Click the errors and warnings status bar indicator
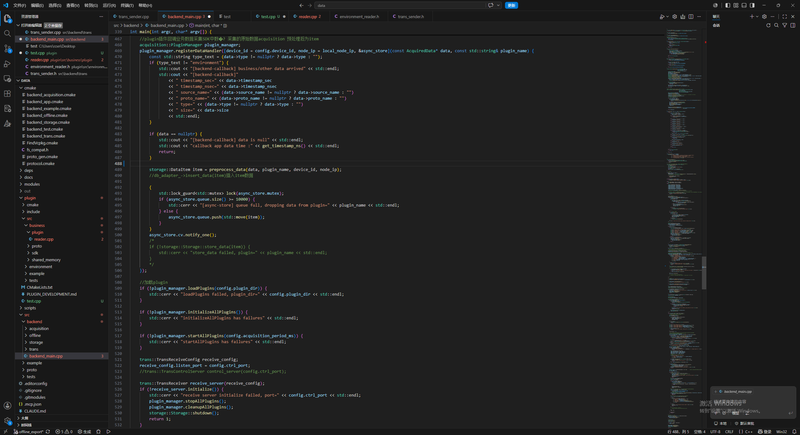 [x=64, y=431]
